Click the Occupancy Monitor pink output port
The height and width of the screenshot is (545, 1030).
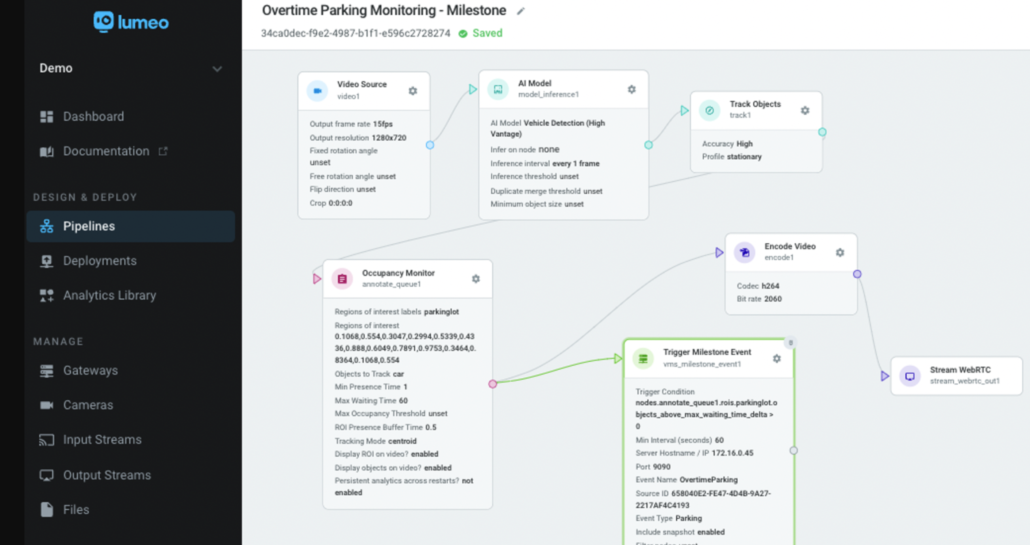(x=493, y=383)
